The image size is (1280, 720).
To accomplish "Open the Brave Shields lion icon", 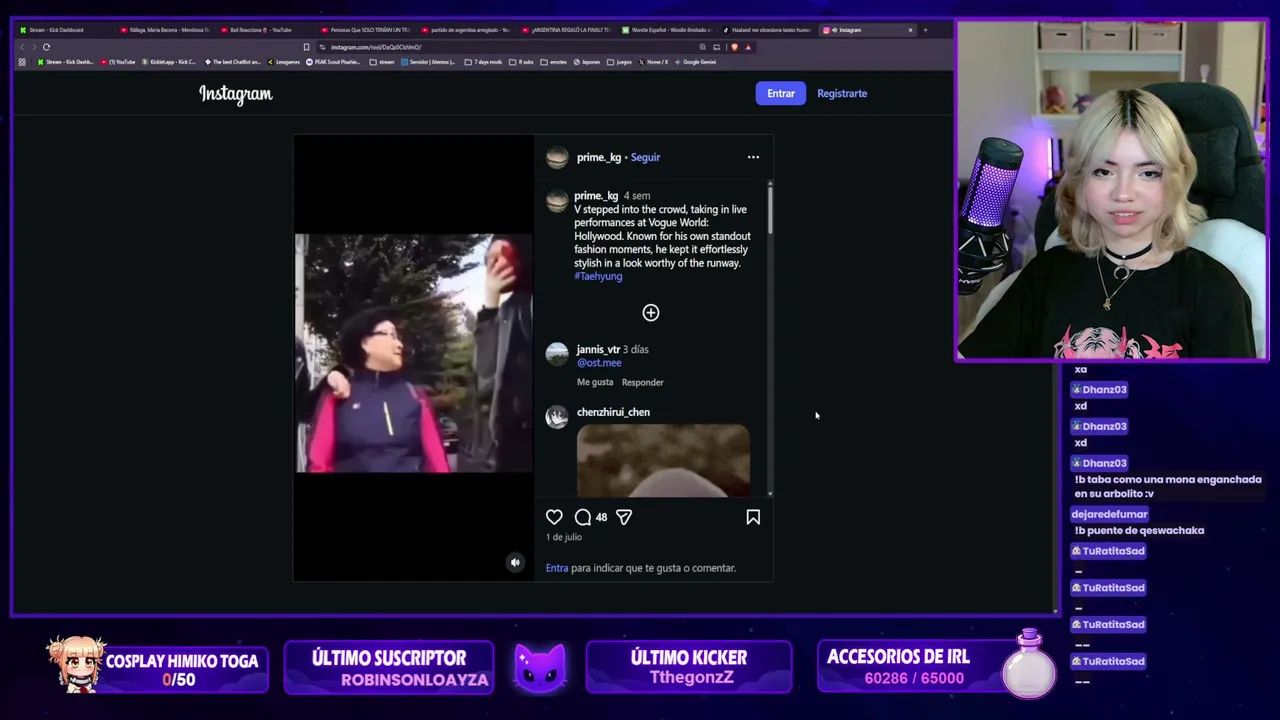I will 734,47.
